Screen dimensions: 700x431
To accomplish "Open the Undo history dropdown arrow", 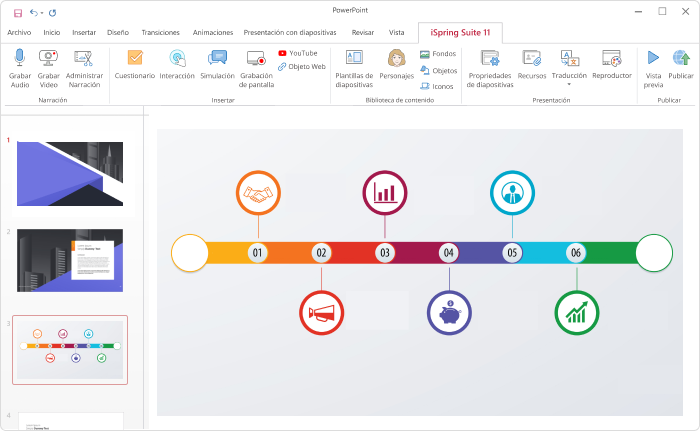I will pos(42,13).
